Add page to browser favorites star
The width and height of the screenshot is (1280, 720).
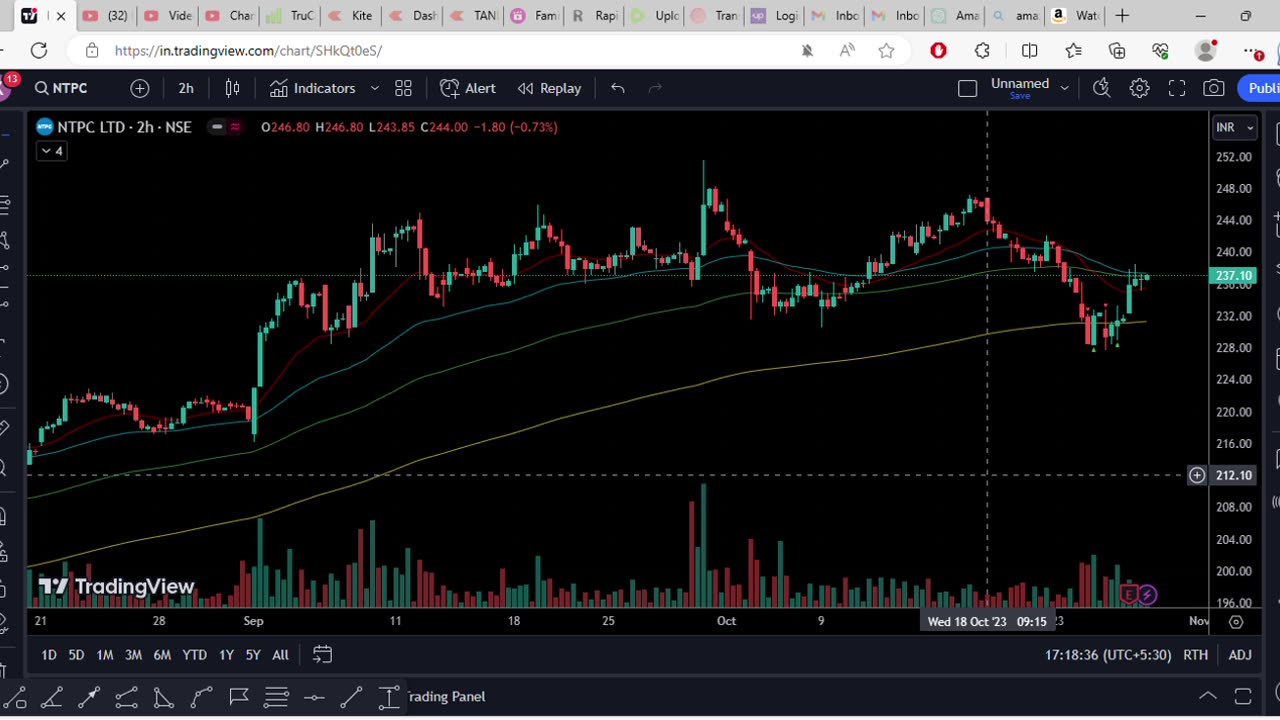[886, 50]
